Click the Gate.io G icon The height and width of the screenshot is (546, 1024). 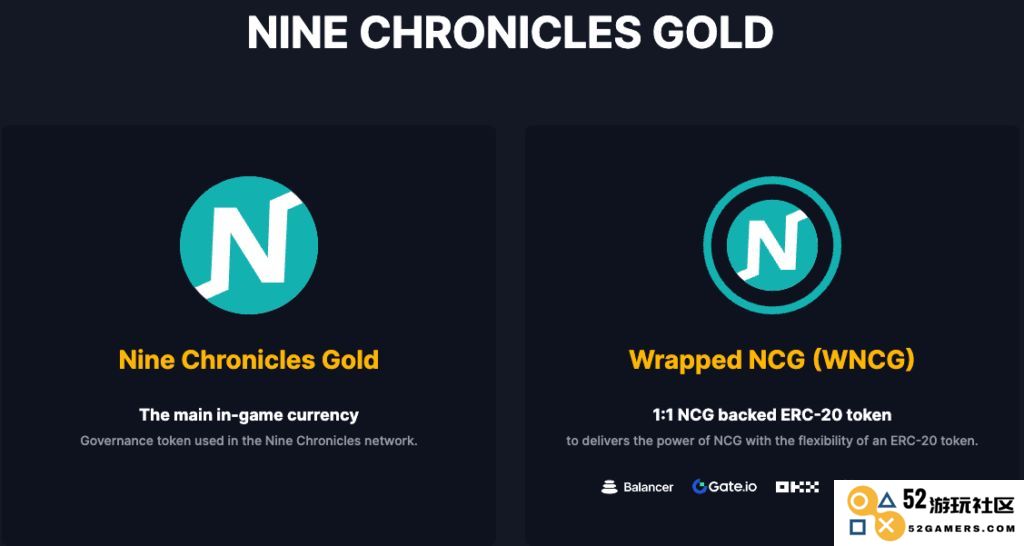699,487
